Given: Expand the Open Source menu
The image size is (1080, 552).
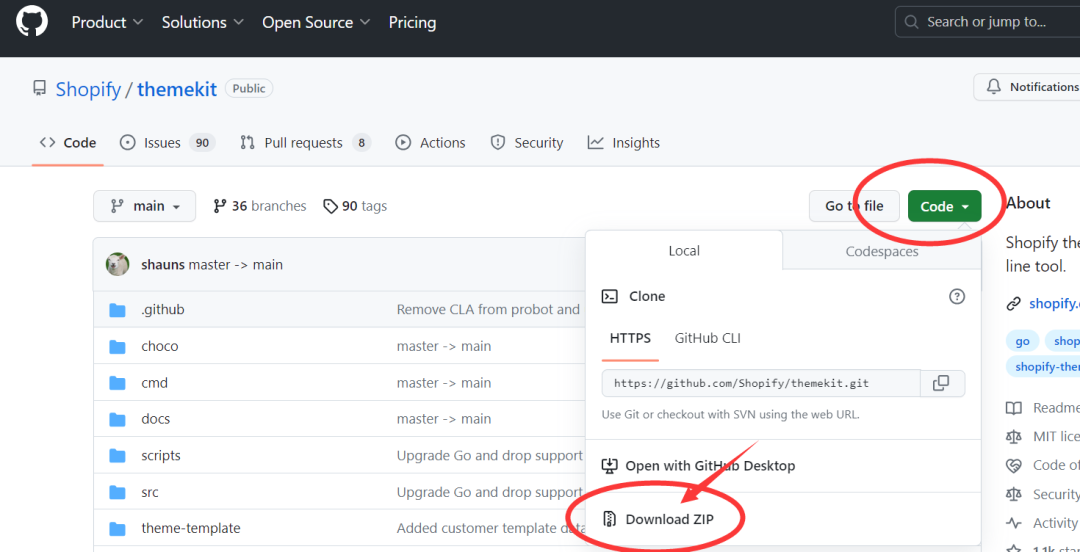Looking at the screenshot, I should pos(316,22).
